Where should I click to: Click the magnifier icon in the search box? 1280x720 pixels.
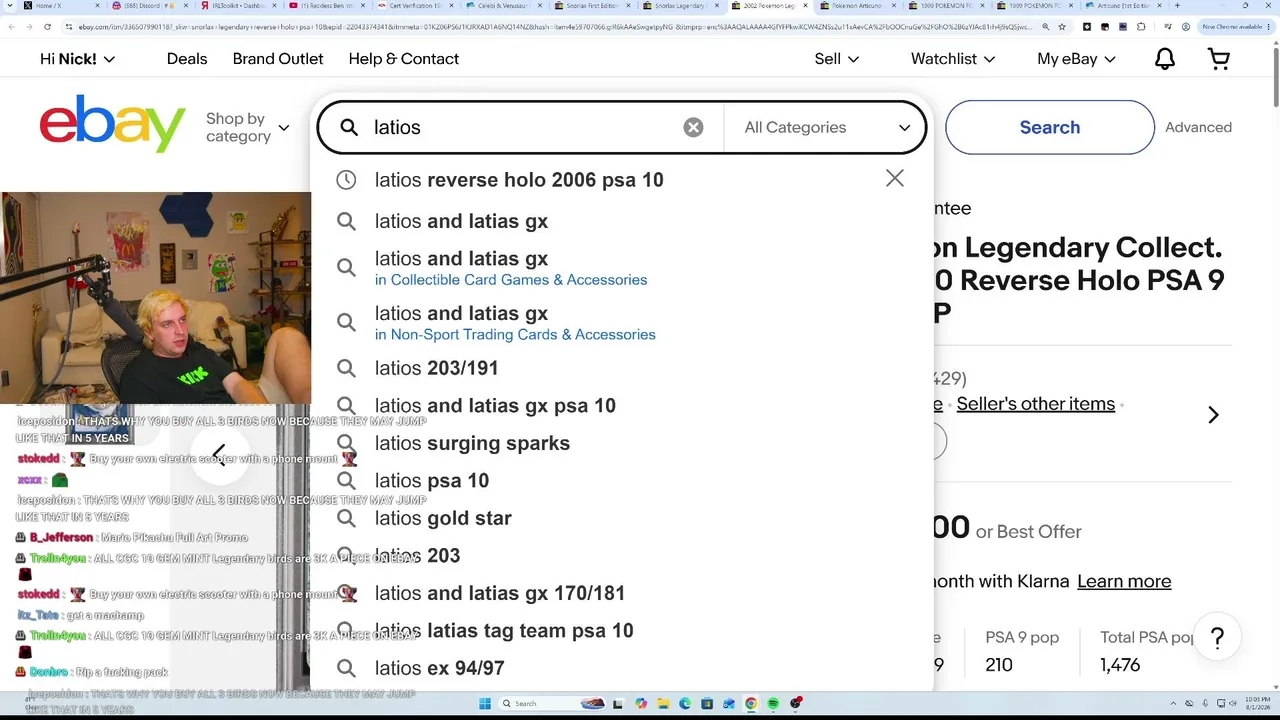pyautogui.click(x=349, y=127)
